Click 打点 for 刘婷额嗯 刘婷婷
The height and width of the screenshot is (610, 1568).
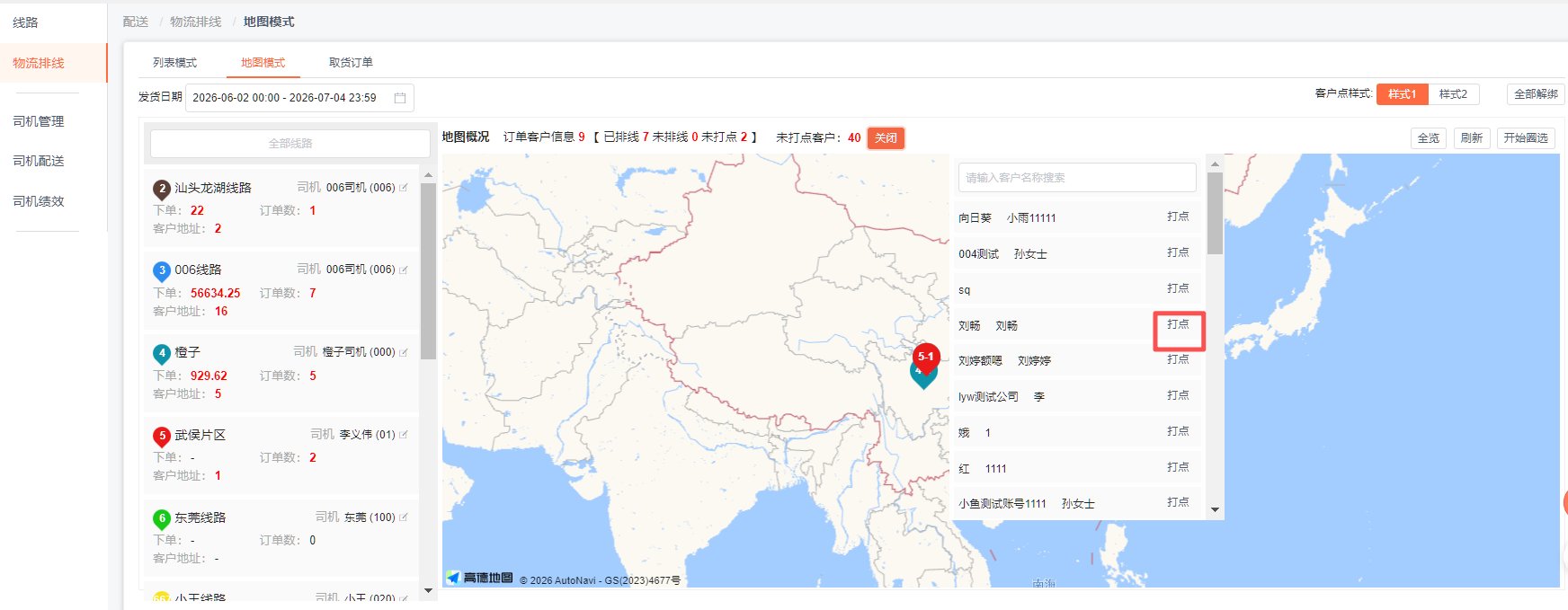click(x=1178, y=359)
